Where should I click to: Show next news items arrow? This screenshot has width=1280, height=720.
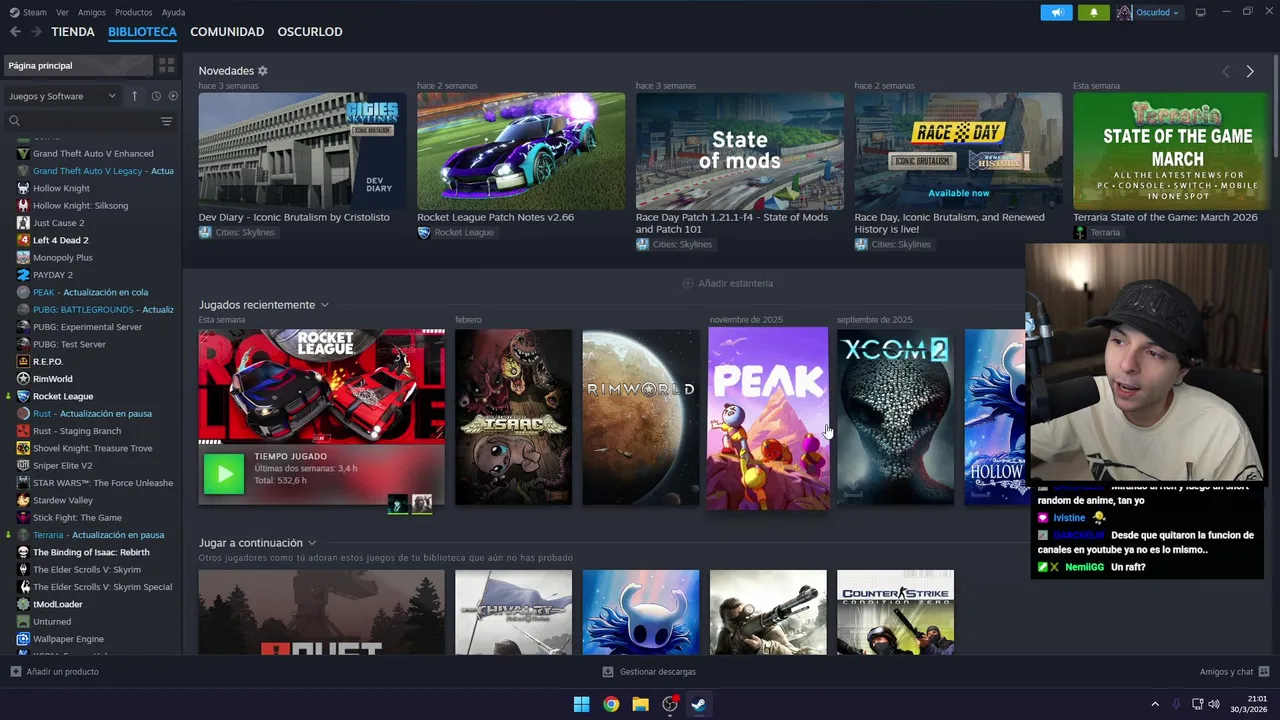(1250, 71)
